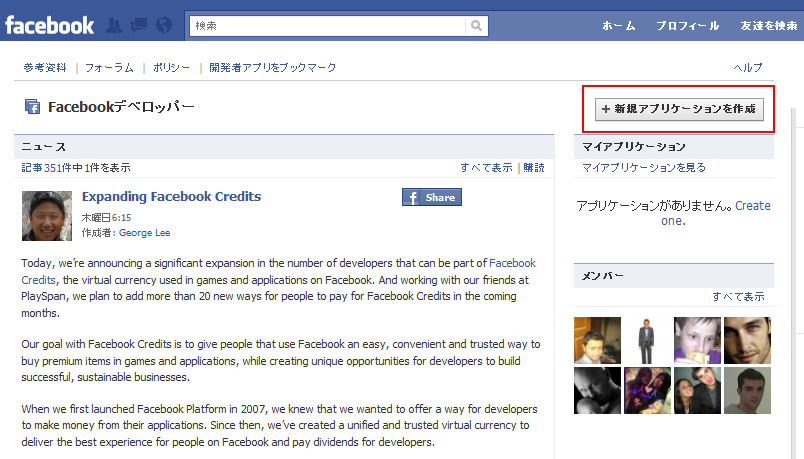Open フォーラム link
This screenshot has height=459, width=804.
(109, 68)
